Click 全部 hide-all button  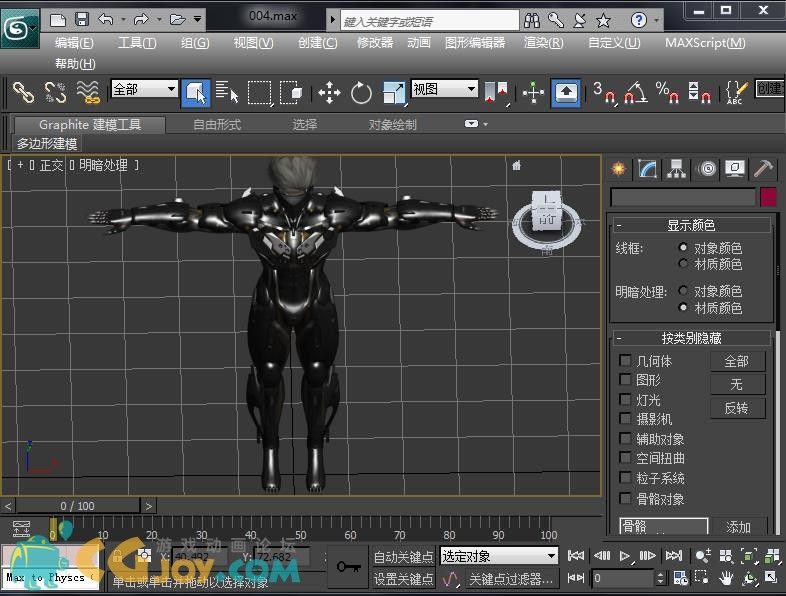(x=737, y=361)
